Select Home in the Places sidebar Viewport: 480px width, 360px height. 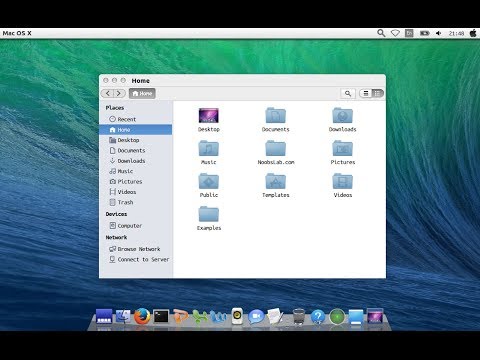coord(136,130)
